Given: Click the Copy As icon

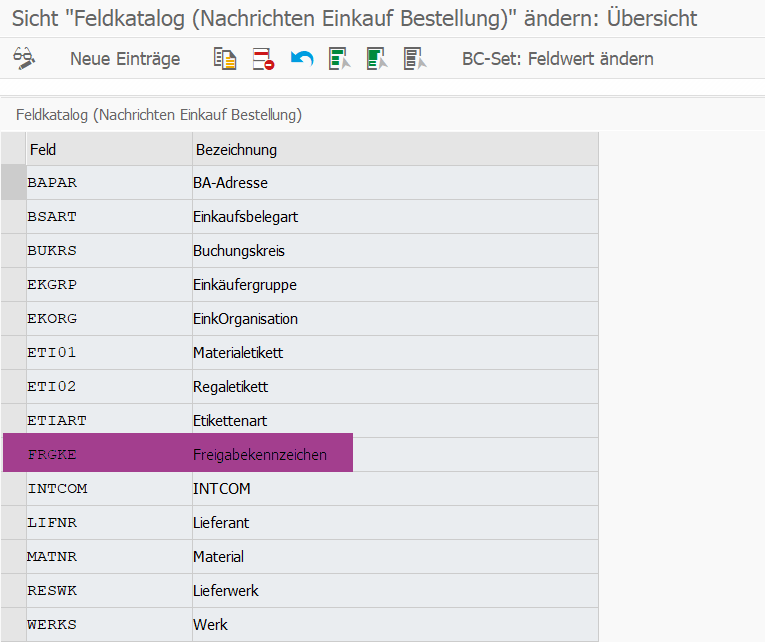Looking at the screenshot, I should [x=225, y=59].
